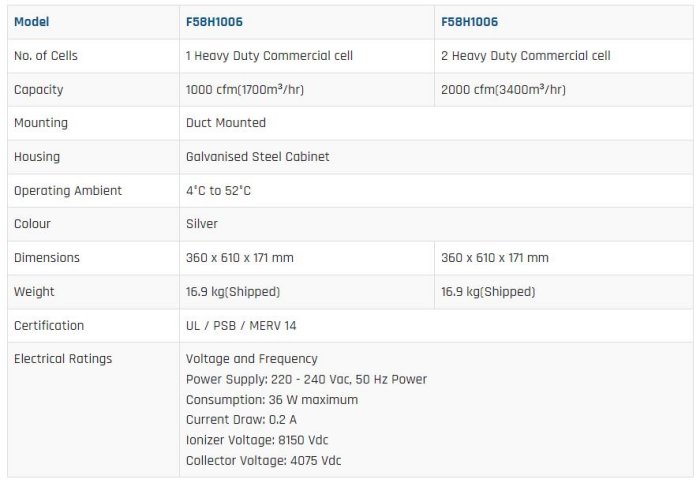Click the 2000 cfm capacity value
Viewport: 700px width, 483px height.
click(503, 89)
